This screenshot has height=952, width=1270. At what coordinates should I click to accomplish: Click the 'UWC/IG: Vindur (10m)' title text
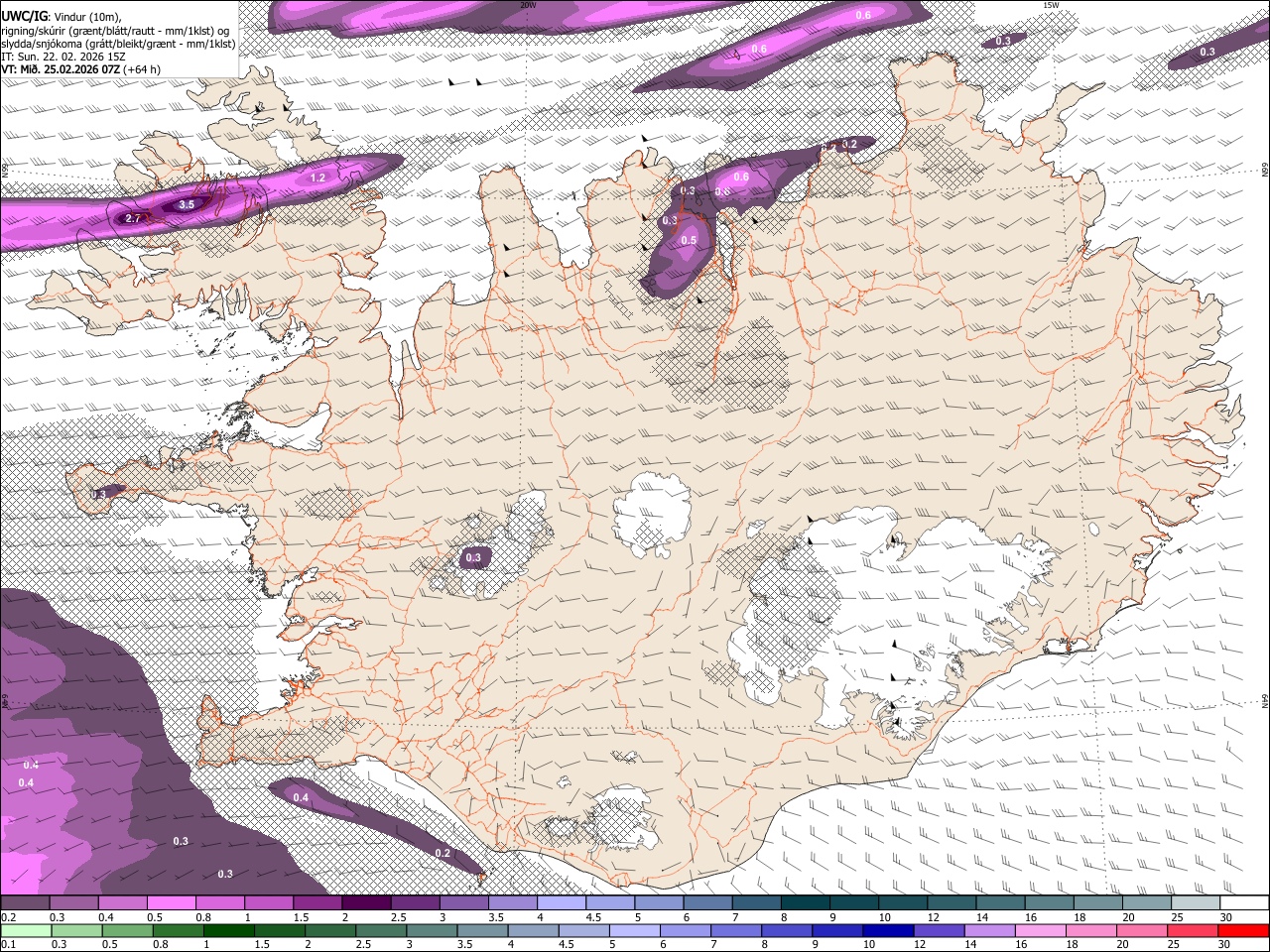[x=62, y=17]
